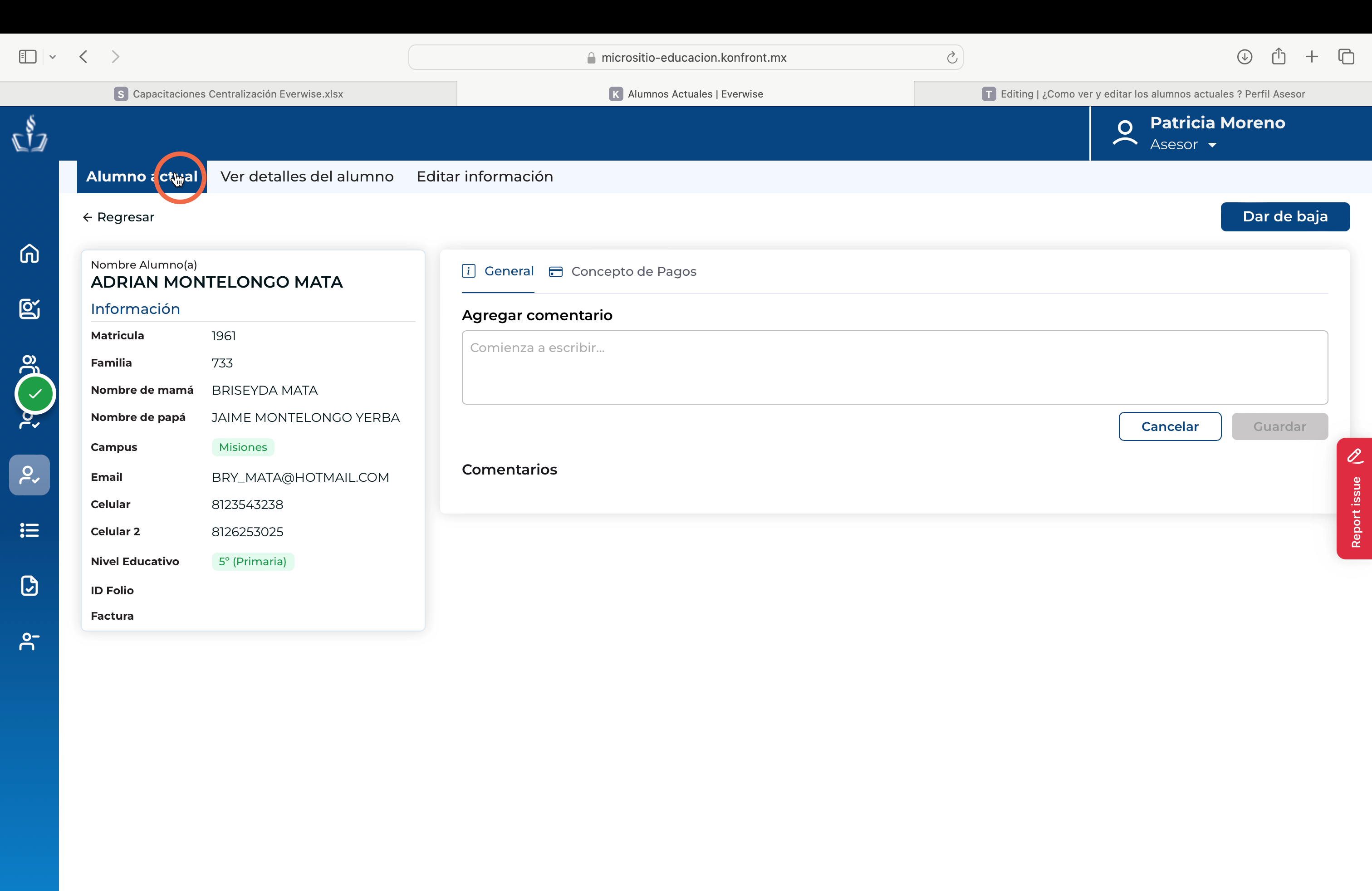Toggle the Safari sidebar icon
This screenshot has width=1372, height=891.
(28, 56)
